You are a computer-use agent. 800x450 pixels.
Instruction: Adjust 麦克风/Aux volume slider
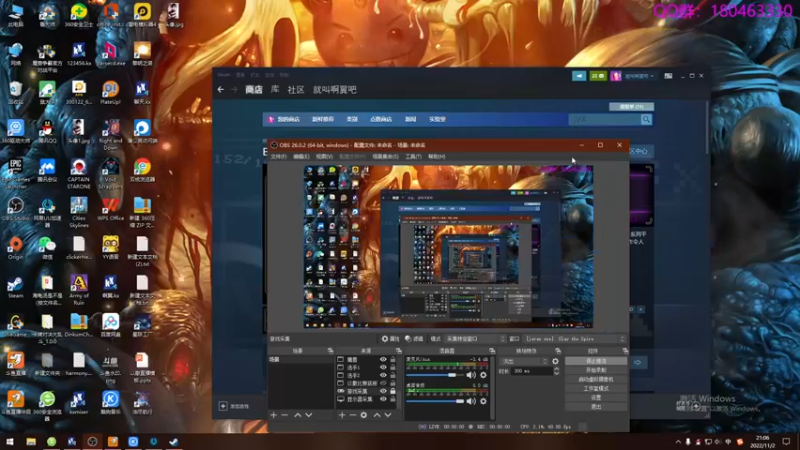pos(435,376)
